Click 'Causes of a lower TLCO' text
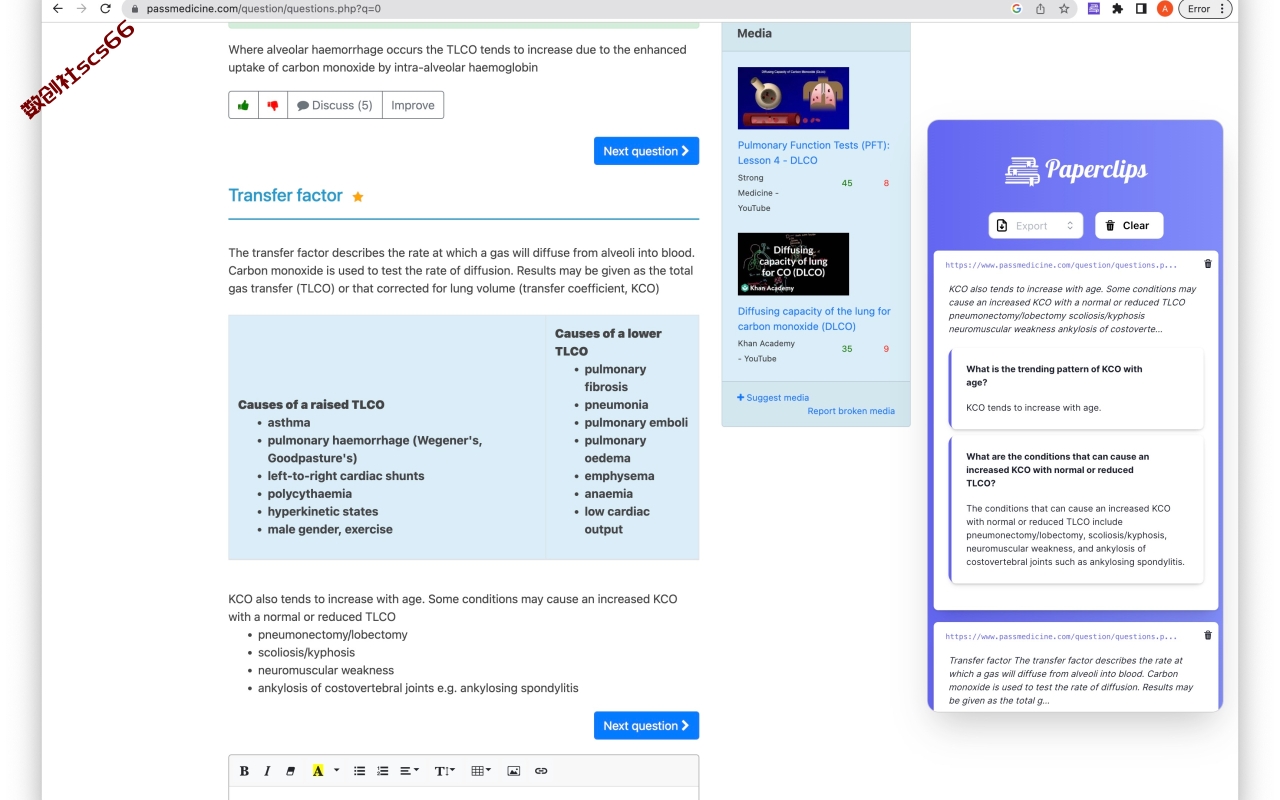 [608, 342]
